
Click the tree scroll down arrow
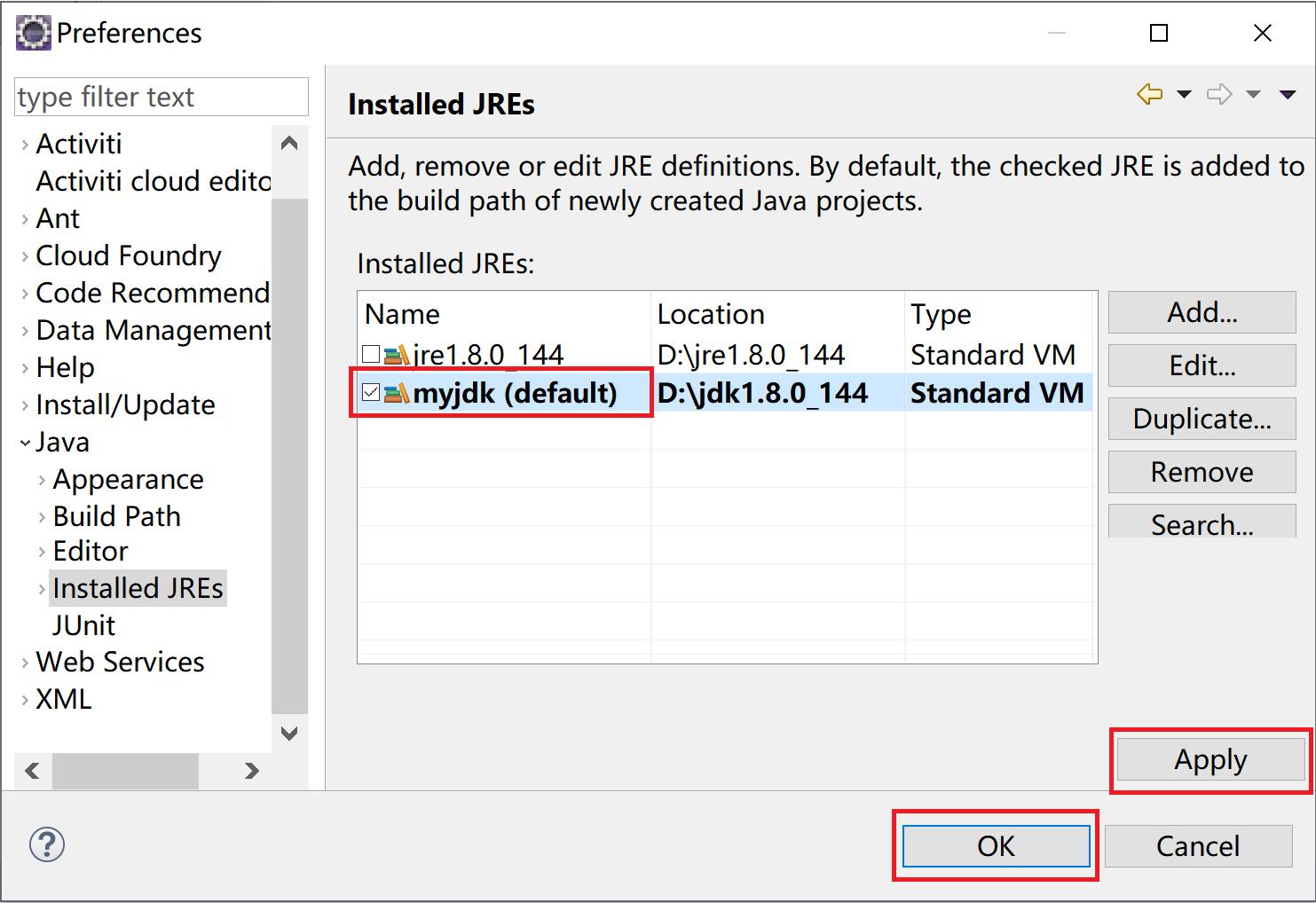point(289,733)
